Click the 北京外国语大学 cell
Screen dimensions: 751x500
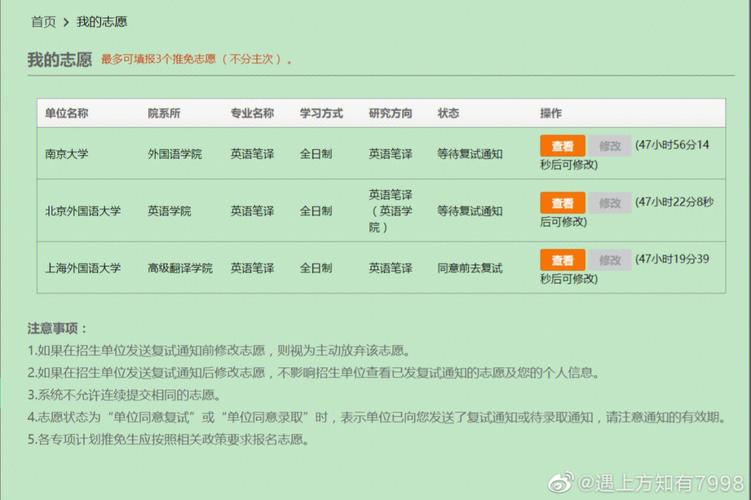click(x=83, y=211)
